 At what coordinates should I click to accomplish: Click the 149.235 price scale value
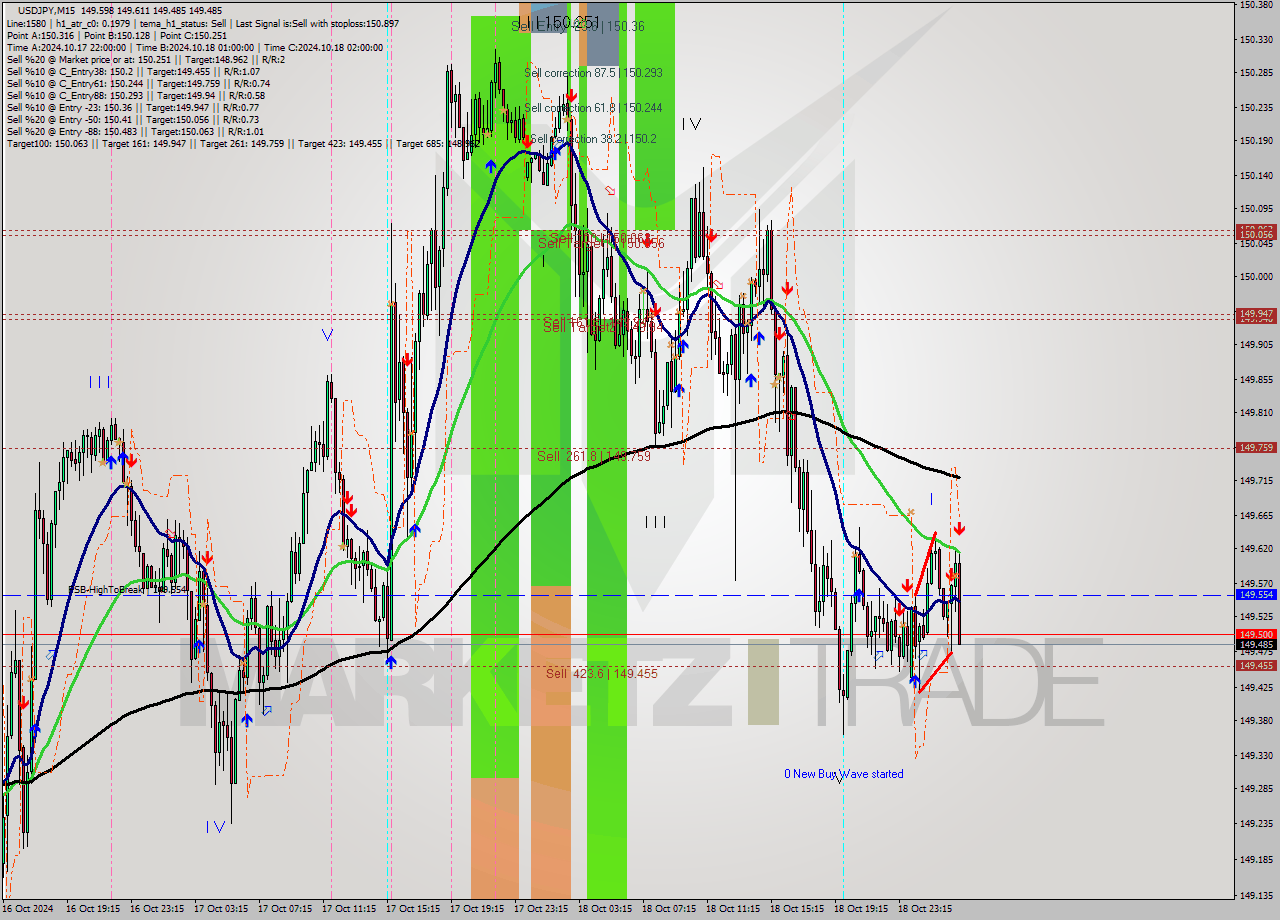tap(1256, 824)
